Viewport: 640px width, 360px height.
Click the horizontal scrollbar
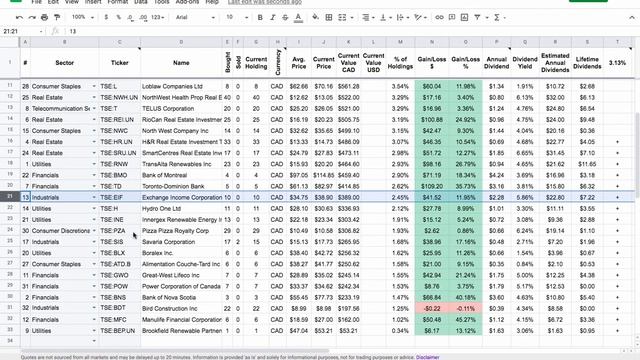(x=175, y=350)
